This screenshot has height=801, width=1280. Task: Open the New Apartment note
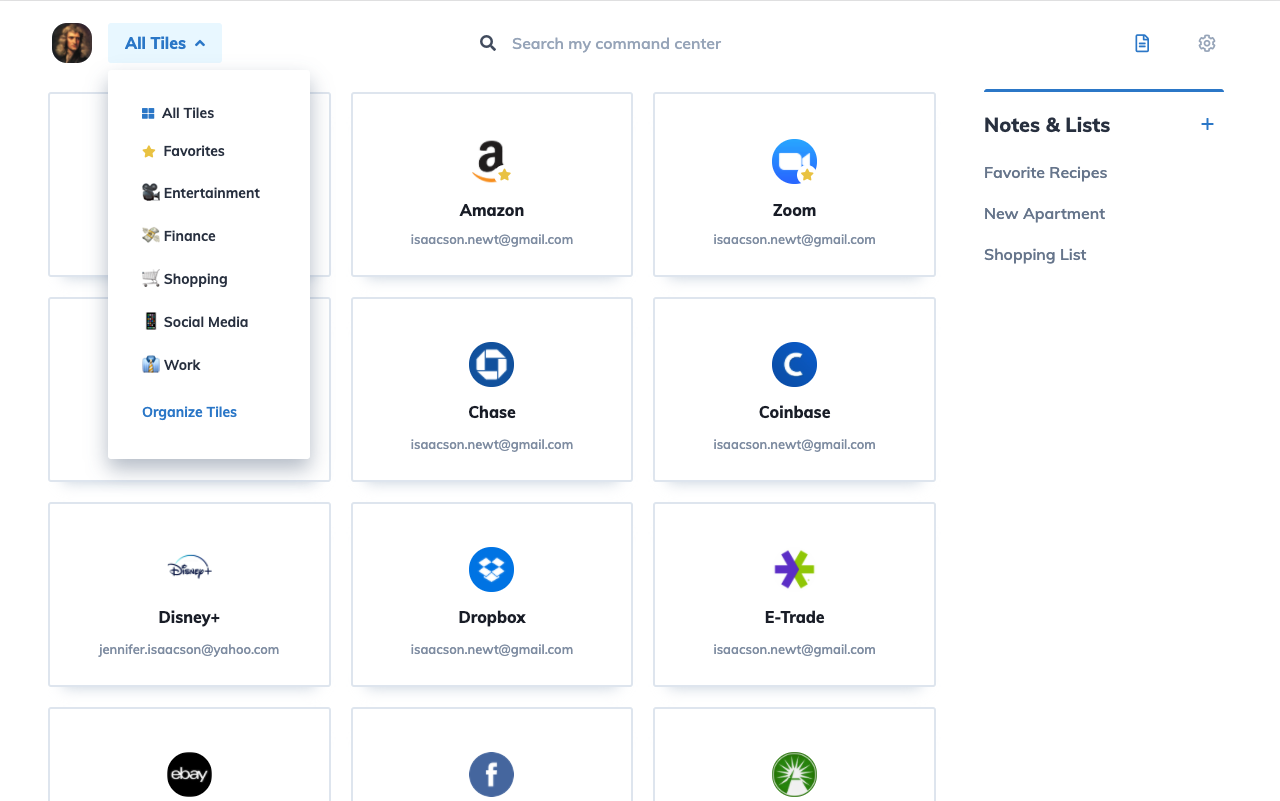click(x=1044, y=213)
